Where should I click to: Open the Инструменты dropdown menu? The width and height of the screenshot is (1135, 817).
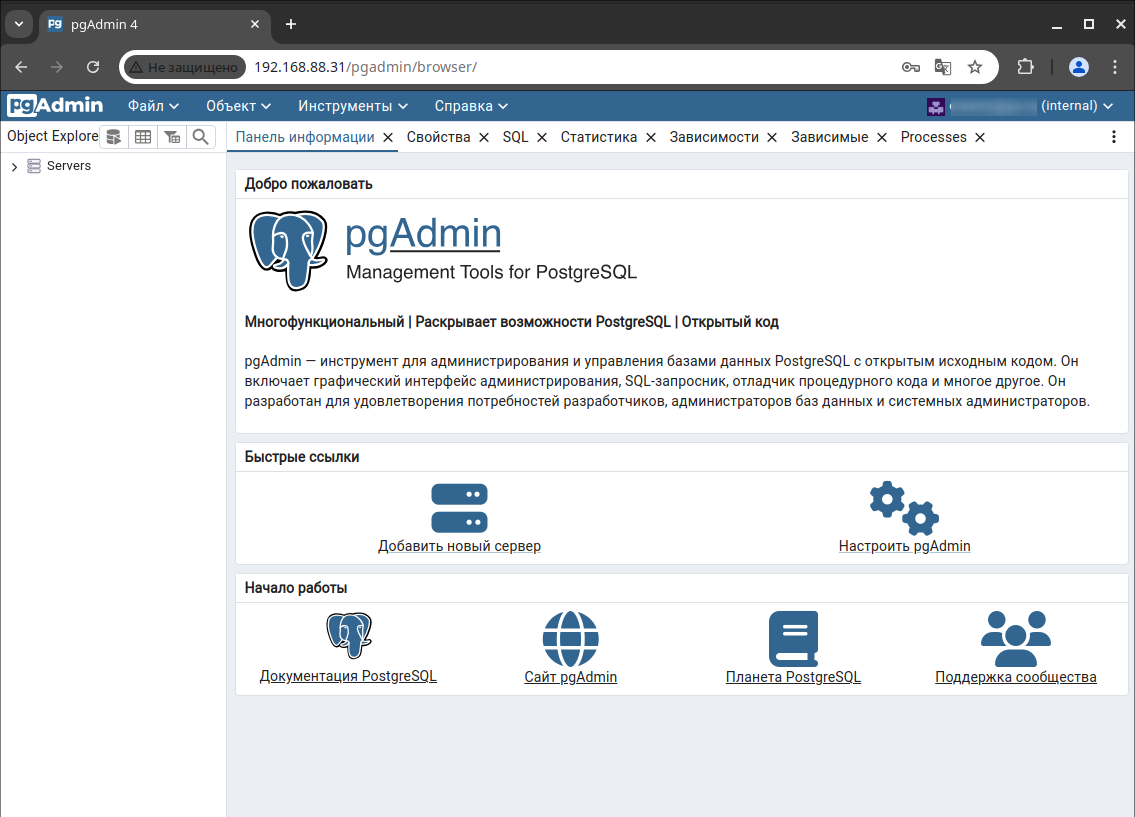(x=353, y=106)
